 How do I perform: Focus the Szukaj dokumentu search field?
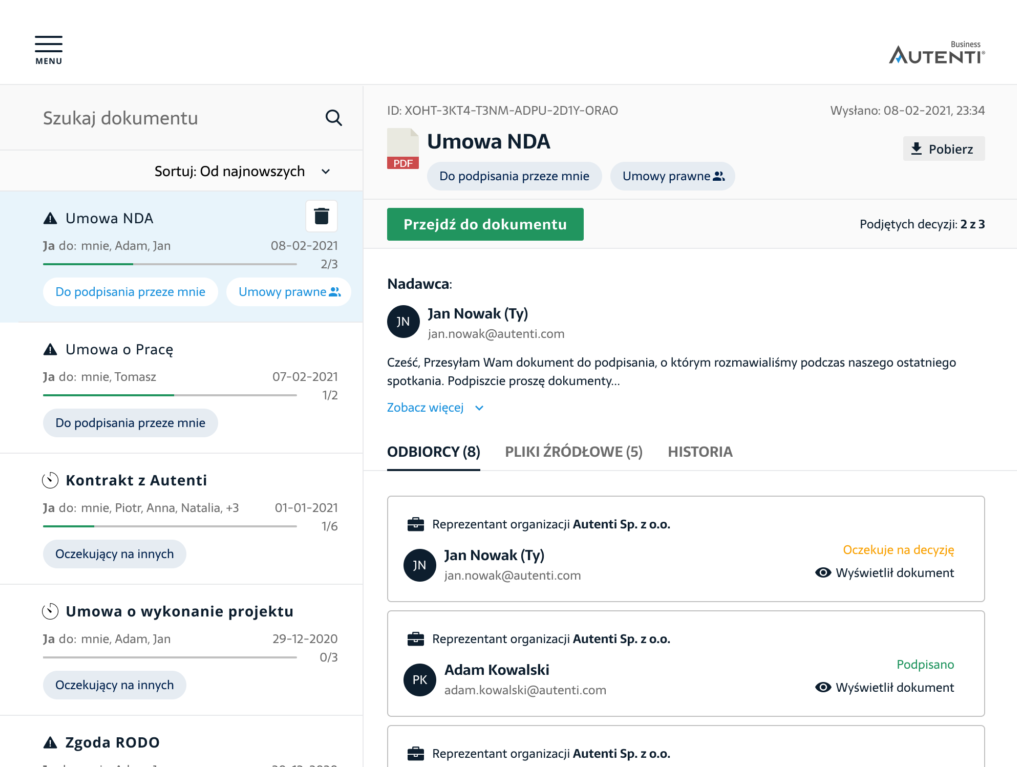pos(170,118)
